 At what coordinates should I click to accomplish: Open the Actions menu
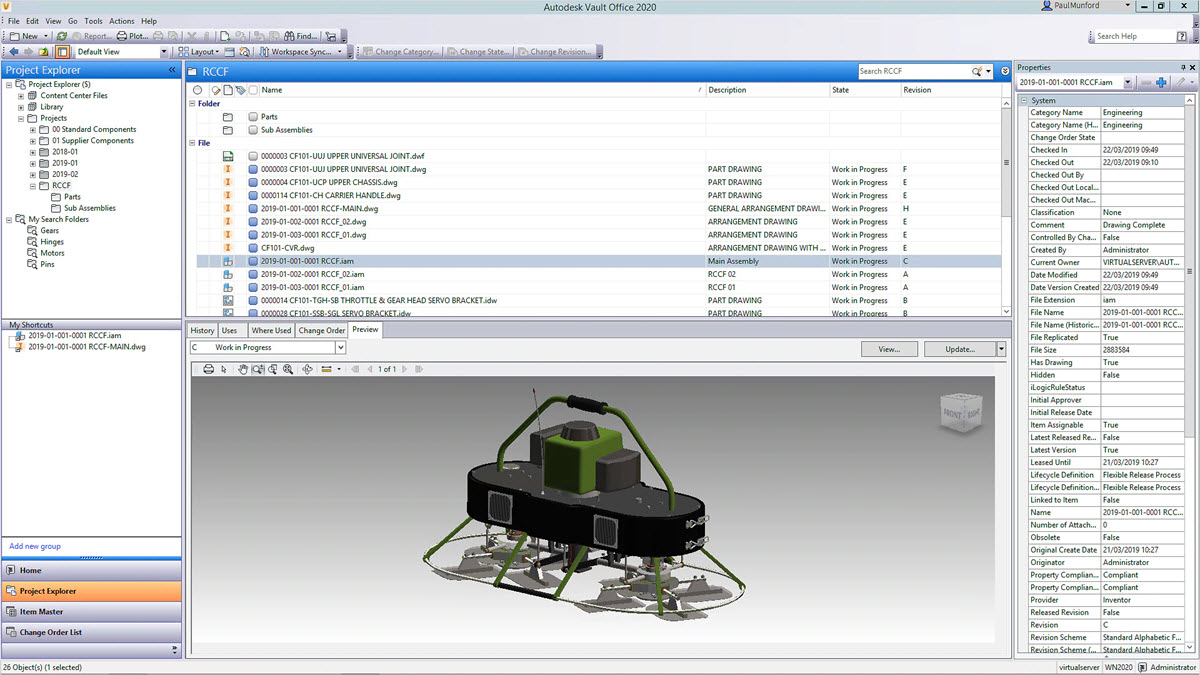tap(122, 21)
